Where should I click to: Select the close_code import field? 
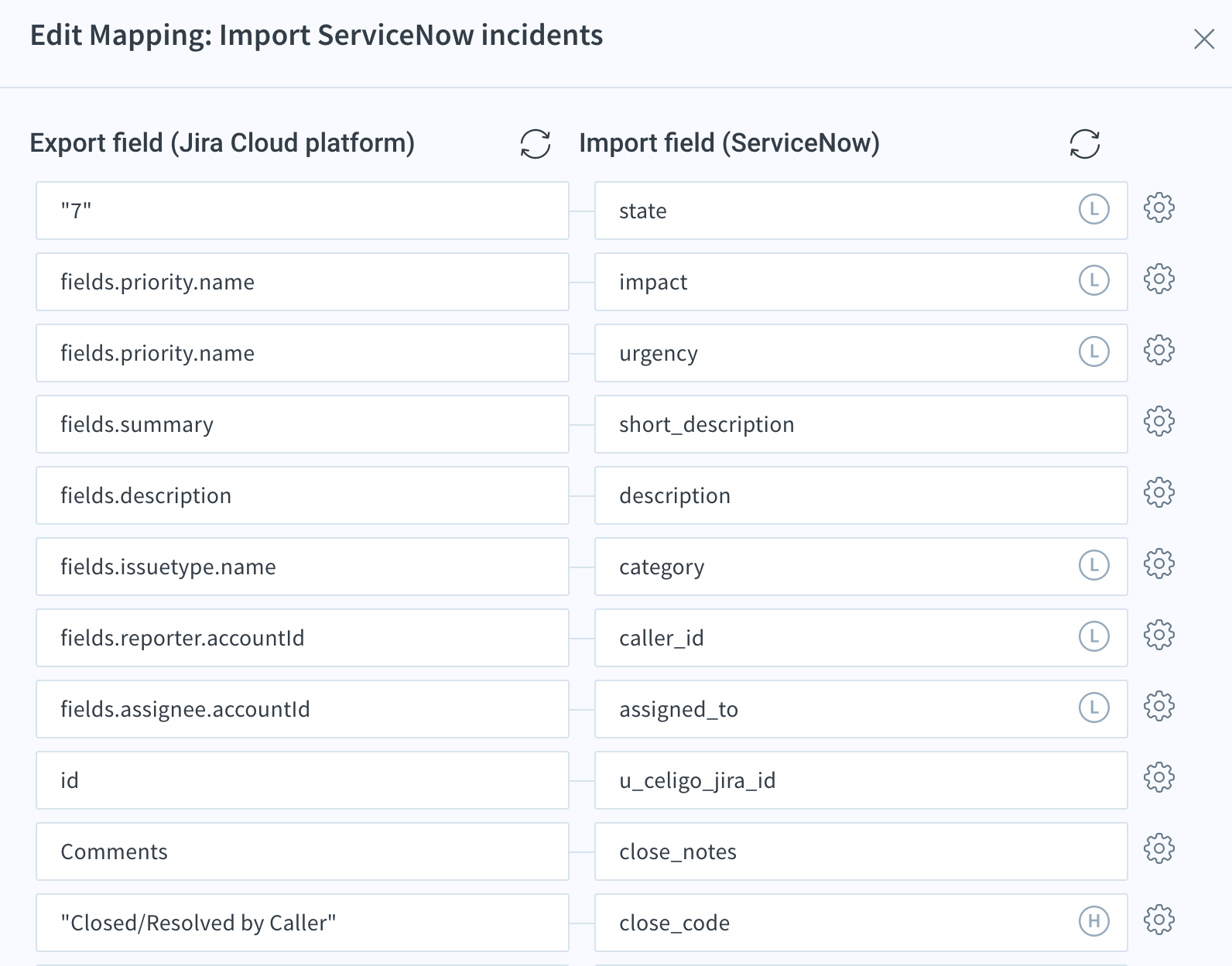point(861,923)
